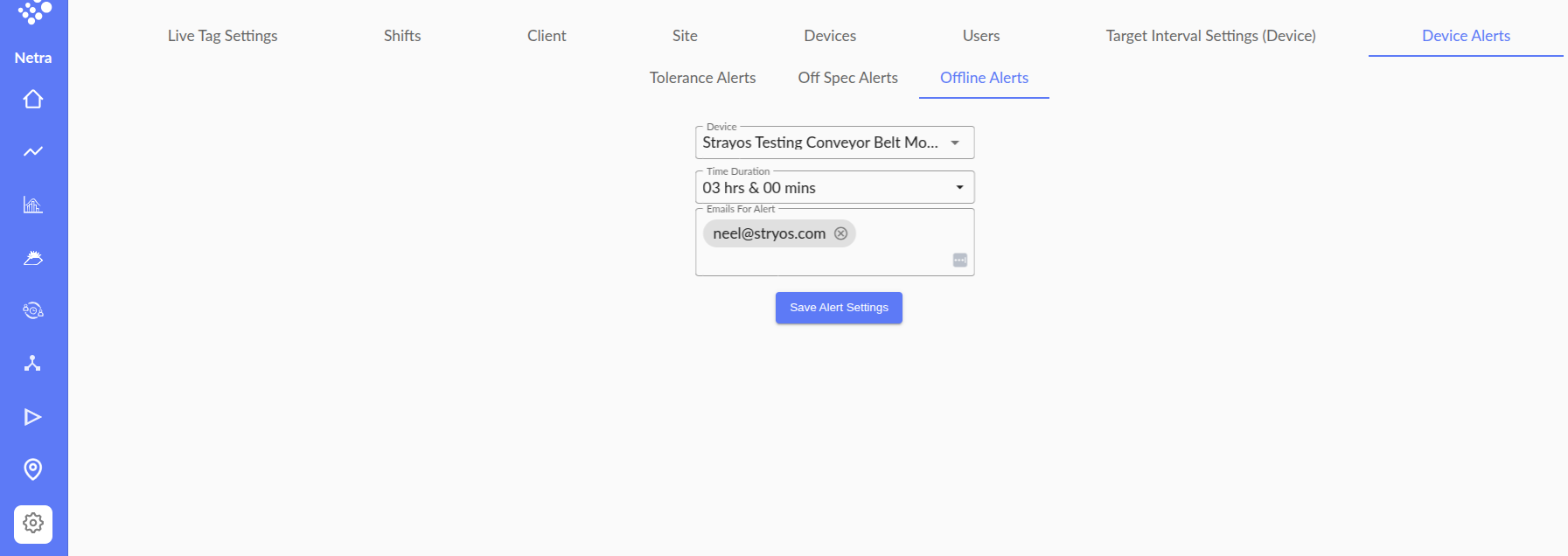Go to the Shifts tab

pos(402,36)
